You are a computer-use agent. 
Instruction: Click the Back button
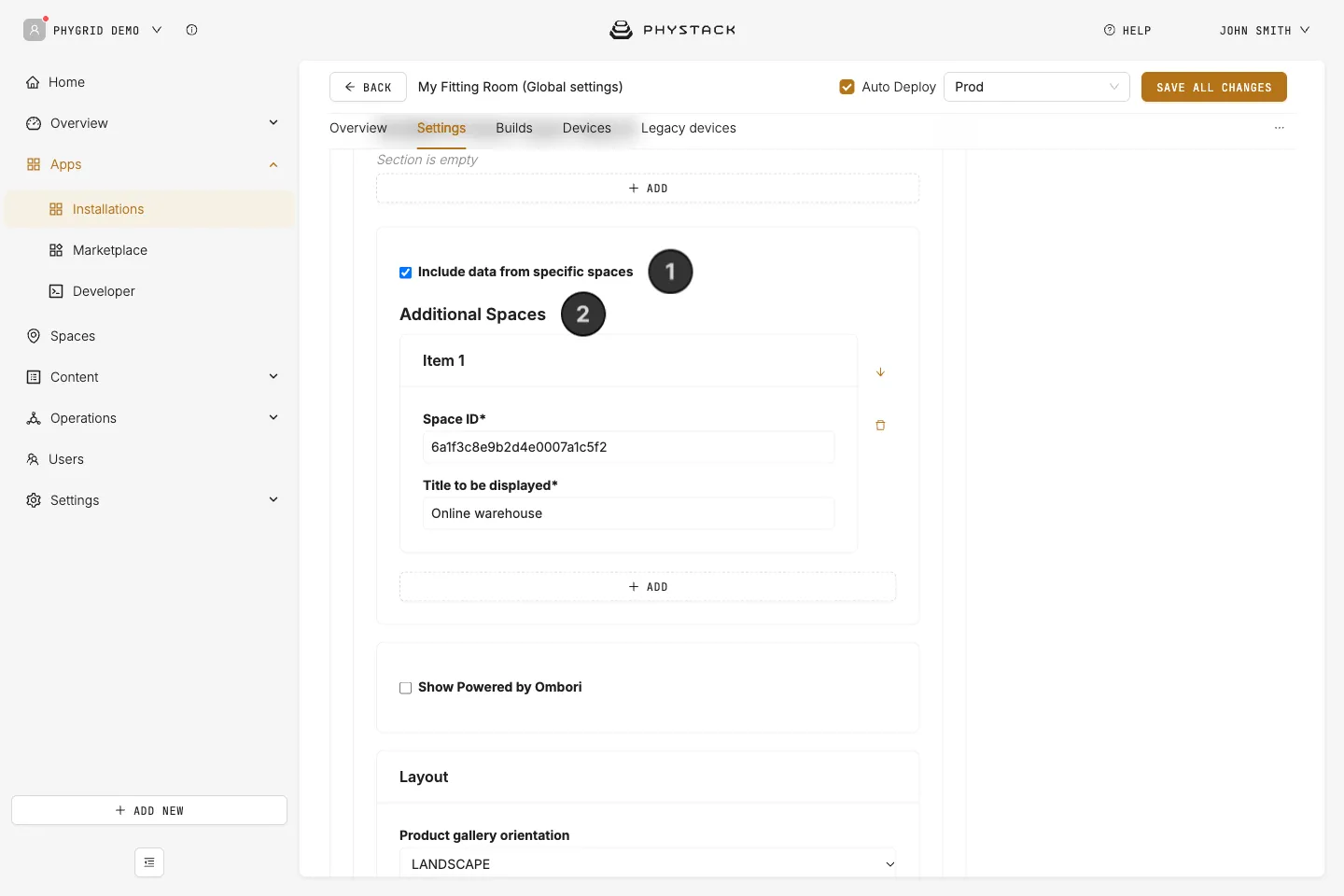(368, 87)
